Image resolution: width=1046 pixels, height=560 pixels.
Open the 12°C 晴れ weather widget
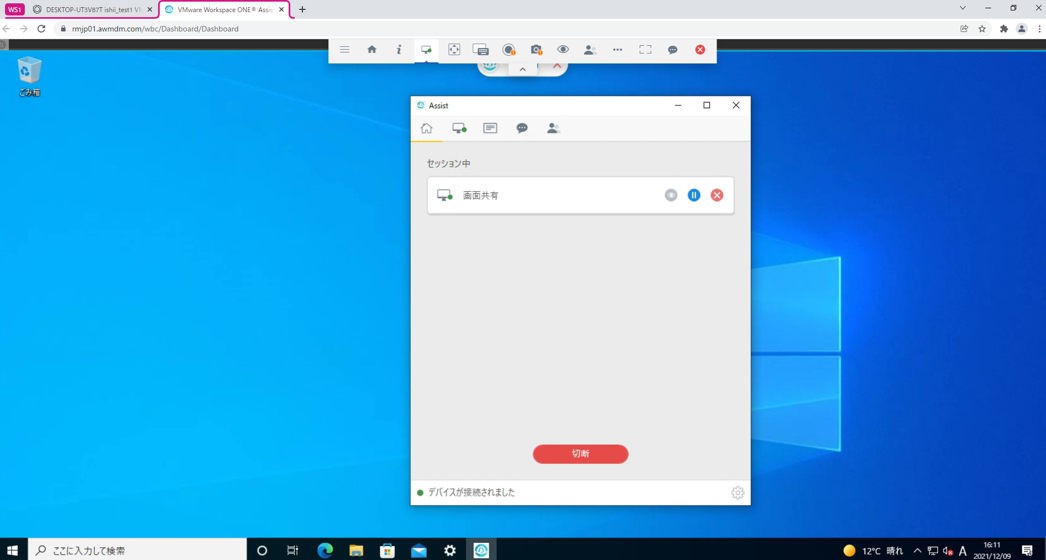(873, 551)
